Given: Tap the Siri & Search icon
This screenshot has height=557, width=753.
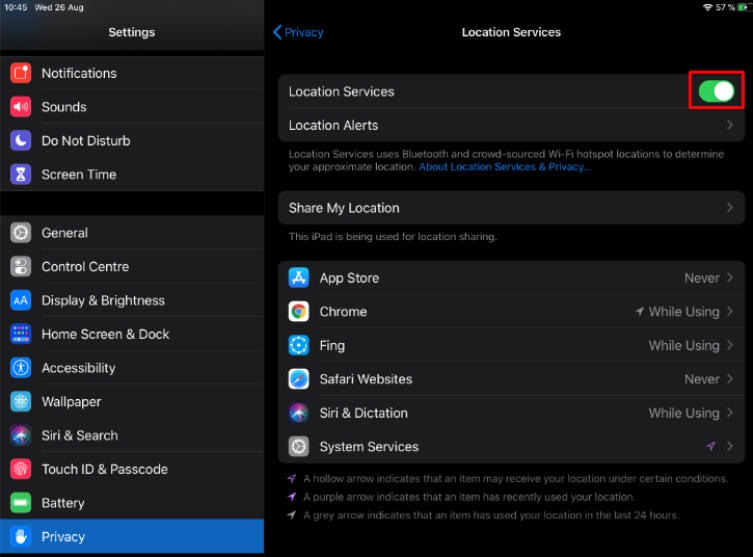Looking at the screenshot, I should click(x=21, y=436).
